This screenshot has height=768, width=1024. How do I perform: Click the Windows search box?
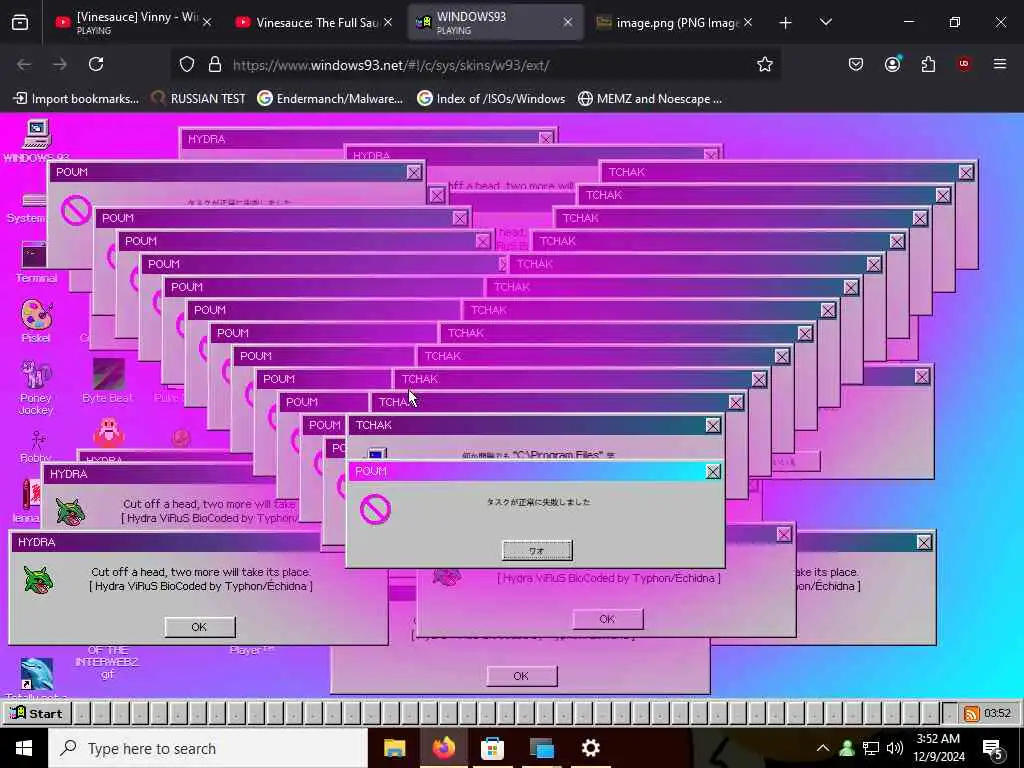coord(209,748)
